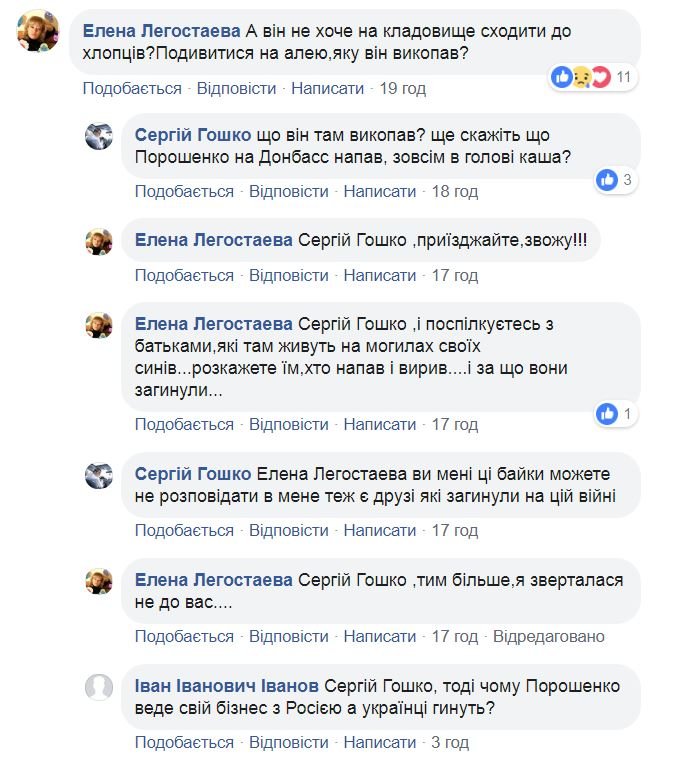Click the "3 год" timestamp
Image resolution: width=678 pixels, height=757 pixels.
tap(450, 742)
